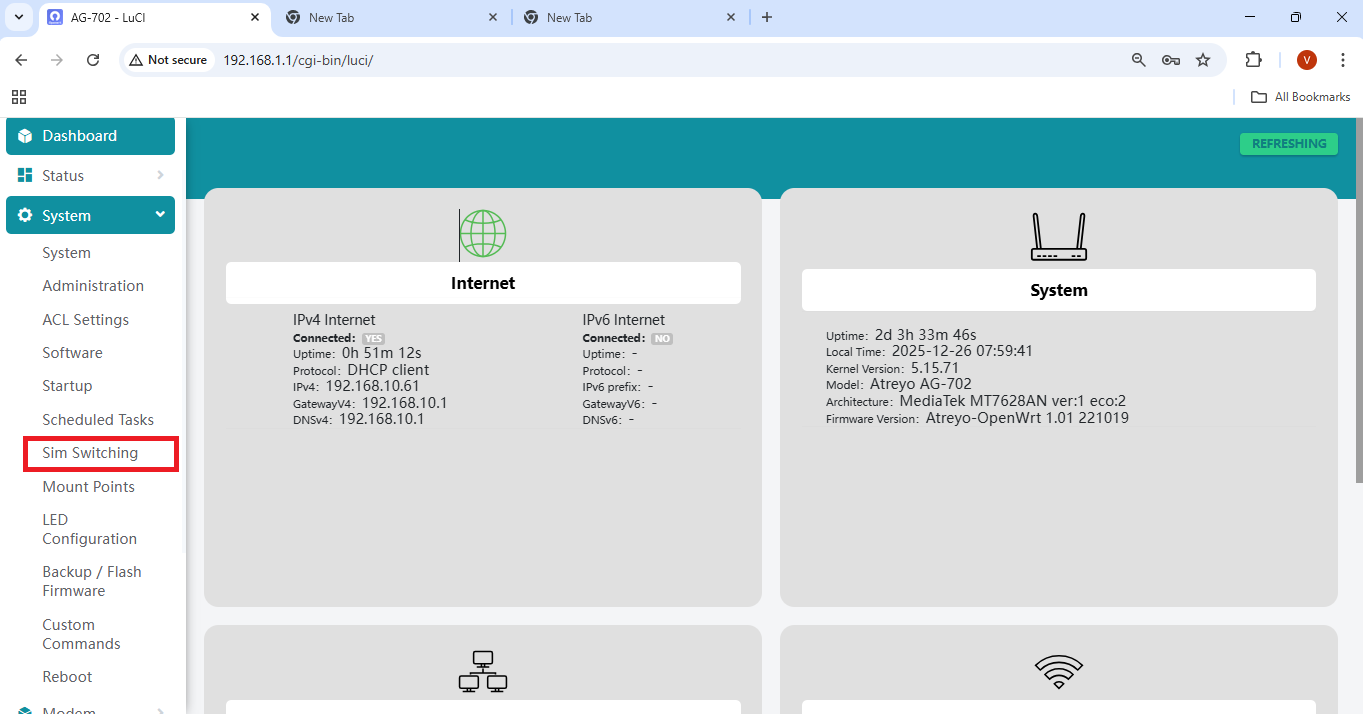Viewport: 1363px width, 714px height.
Task: Open the Administration page
Action: pos(93,286)
